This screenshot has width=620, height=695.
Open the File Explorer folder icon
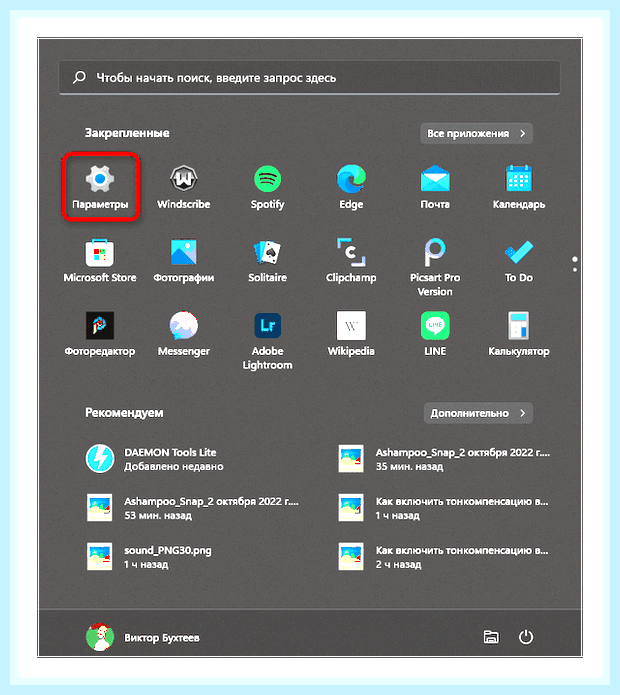coord(491,637)
